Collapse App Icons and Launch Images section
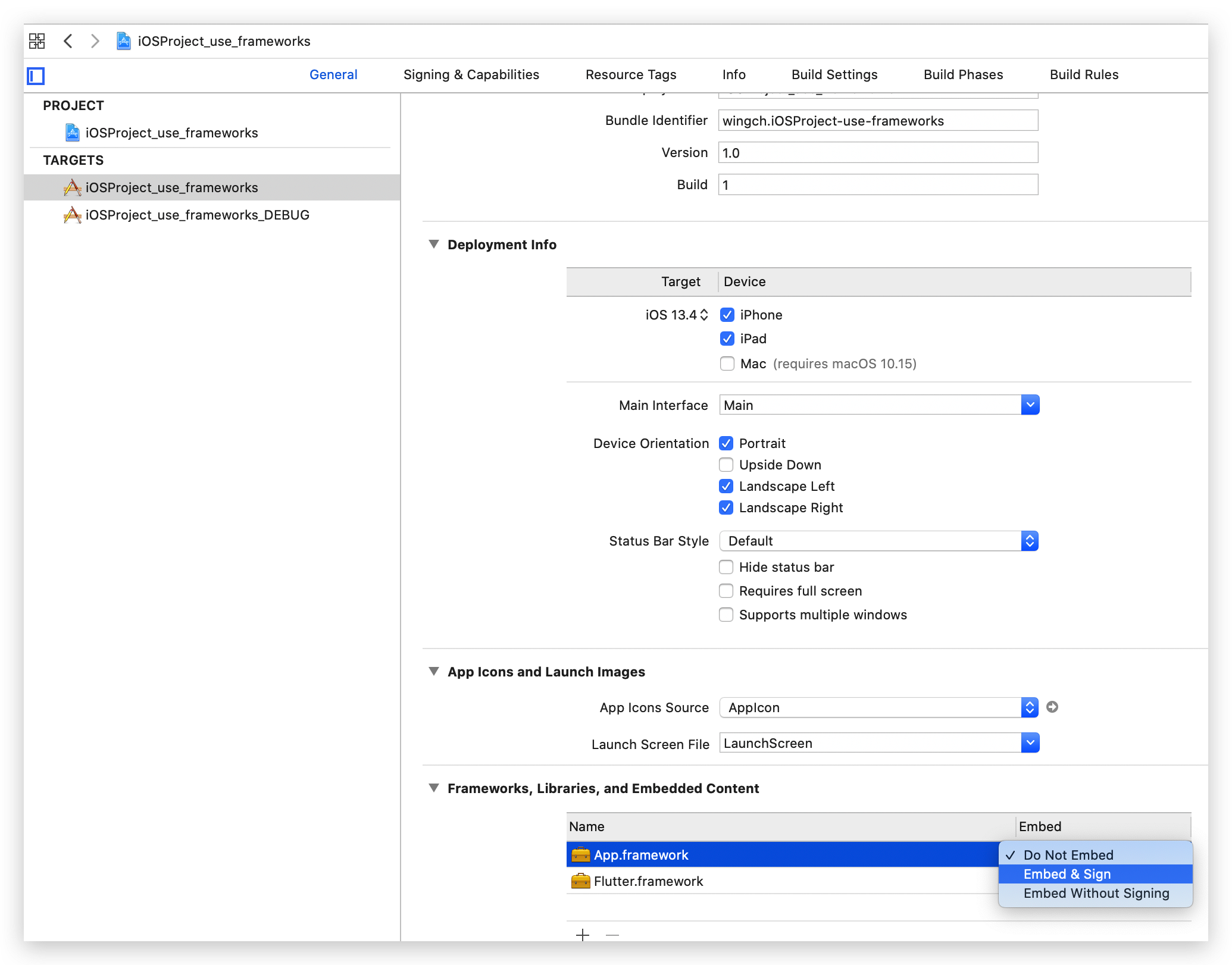The height and width of the screenshot is (965, 1232). click(x=434, y=671)
